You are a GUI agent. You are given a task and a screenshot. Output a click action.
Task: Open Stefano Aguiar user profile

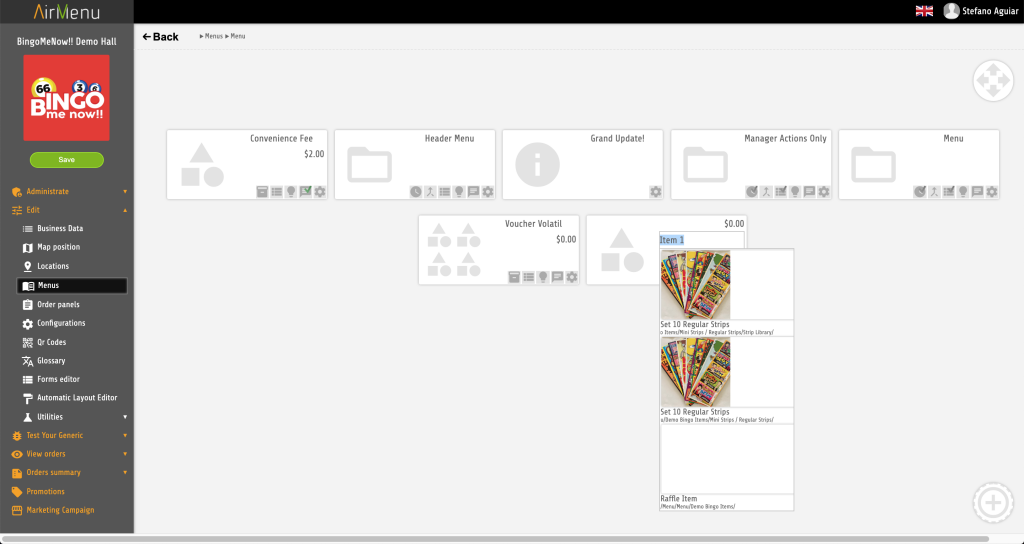[981, 11]
